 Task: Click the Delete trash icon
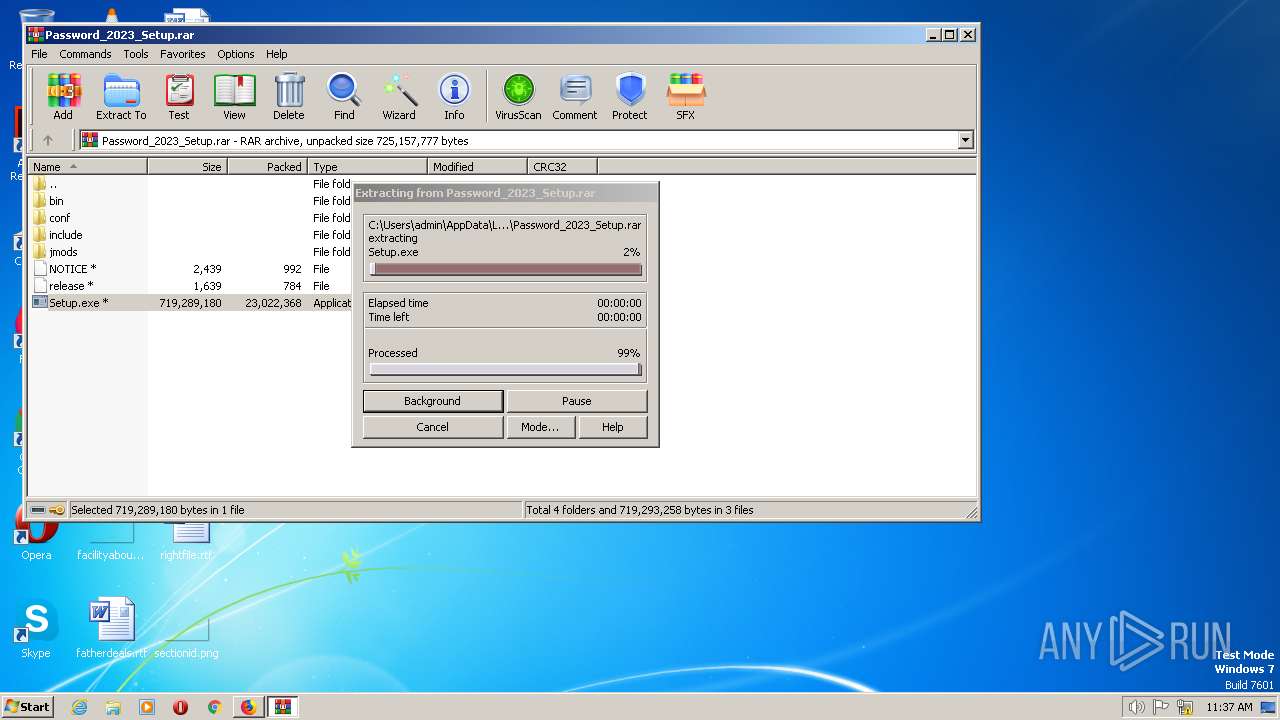click(x=289, y=97)
